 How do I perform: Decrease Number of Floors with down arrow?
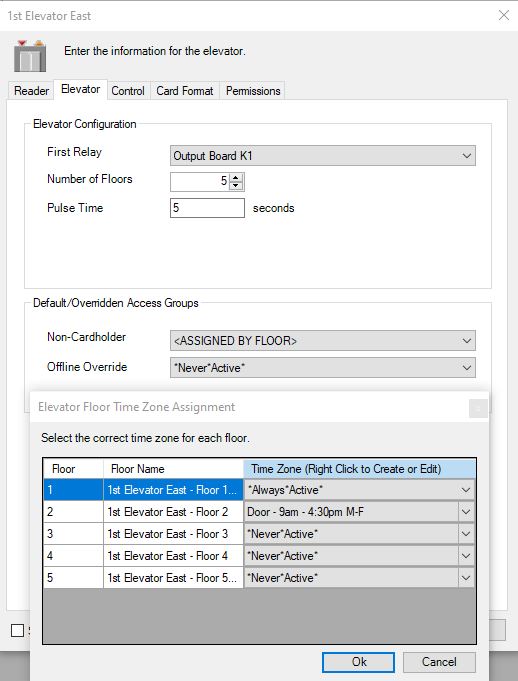tap(236, 186)
